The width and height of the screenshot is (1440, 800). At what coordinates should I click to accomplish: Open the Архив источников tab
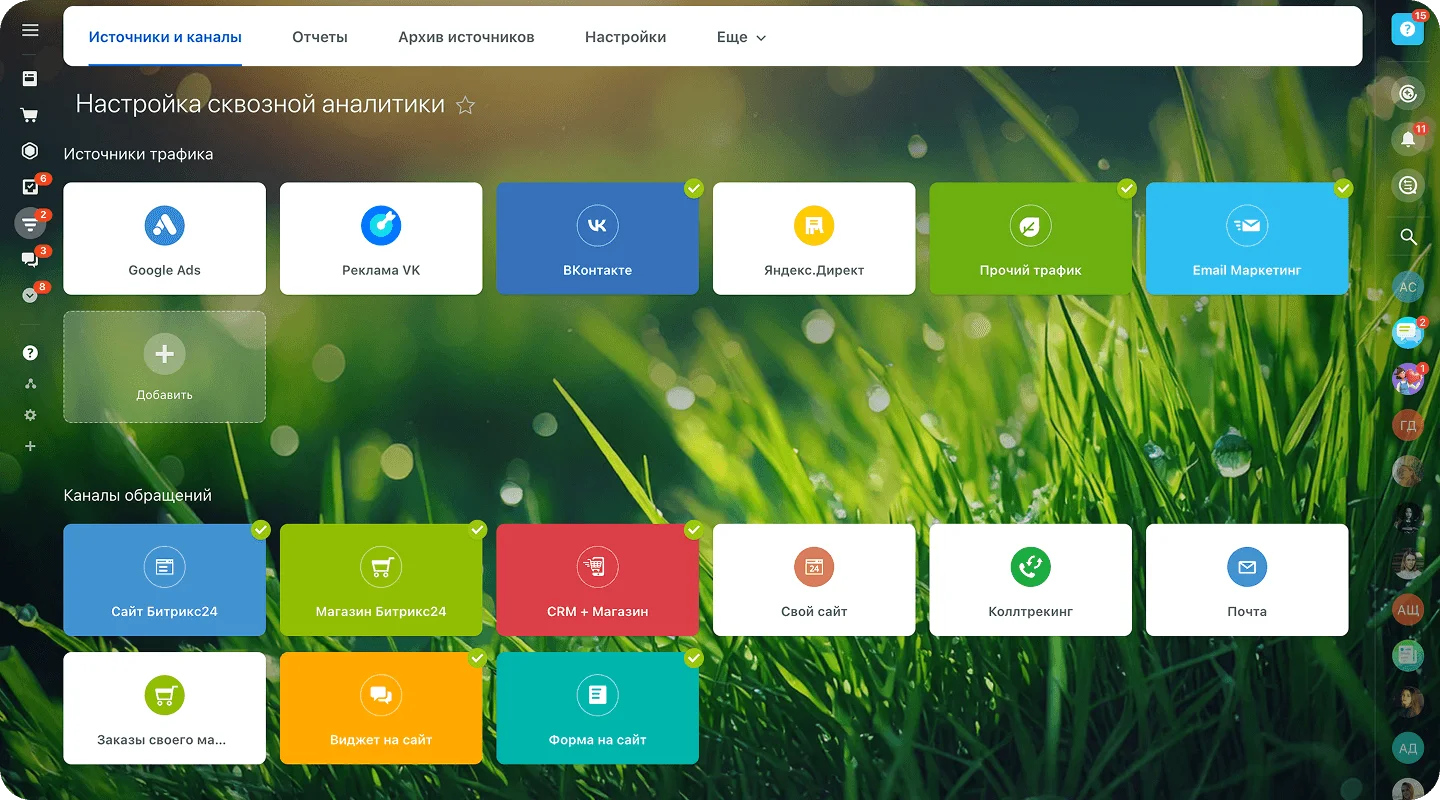(466, 37)
